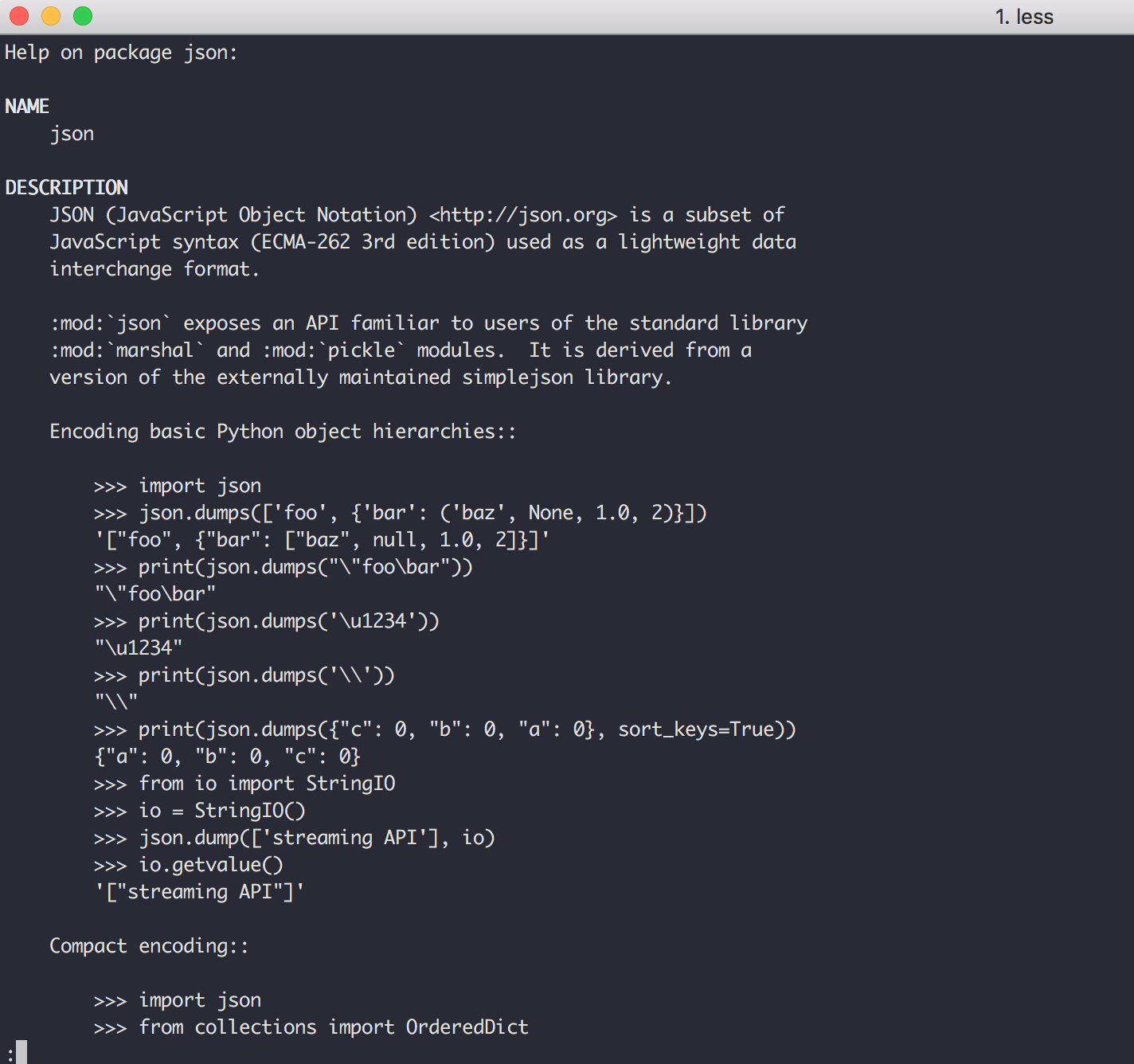Click the yellow minimize window button

(51, 16)
